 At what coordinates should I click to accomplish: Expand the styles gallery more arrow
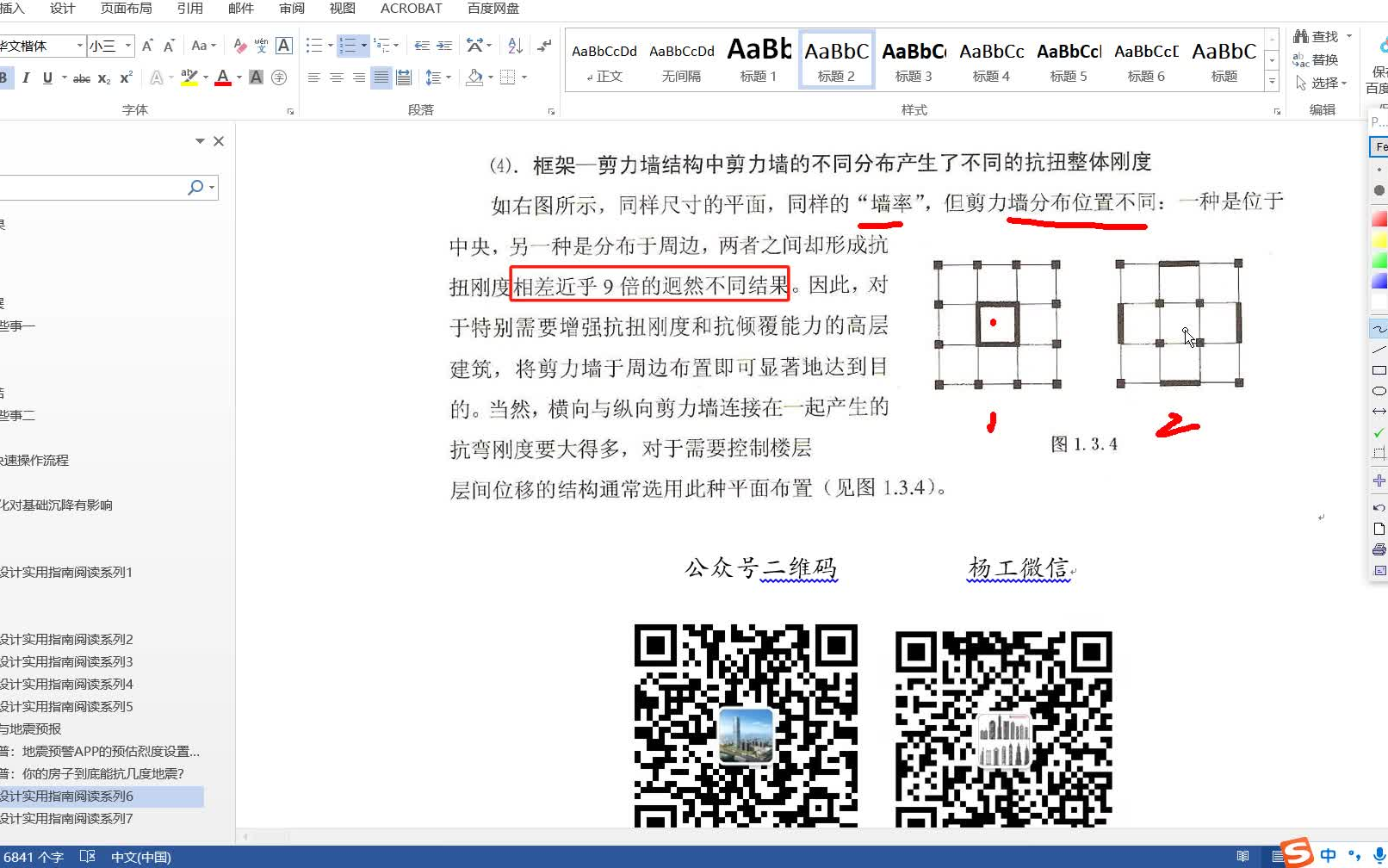tap(1272, 82)
